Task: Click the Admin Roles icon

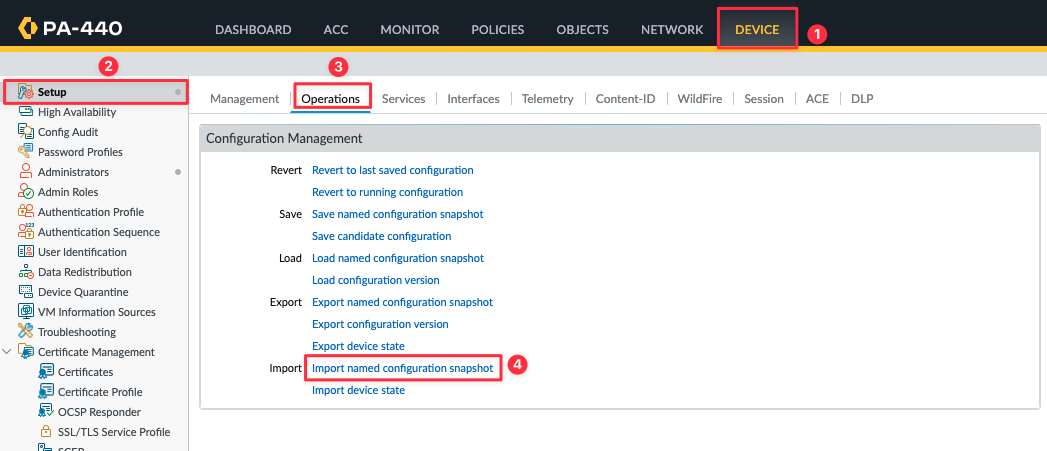Action: [25, 192]
